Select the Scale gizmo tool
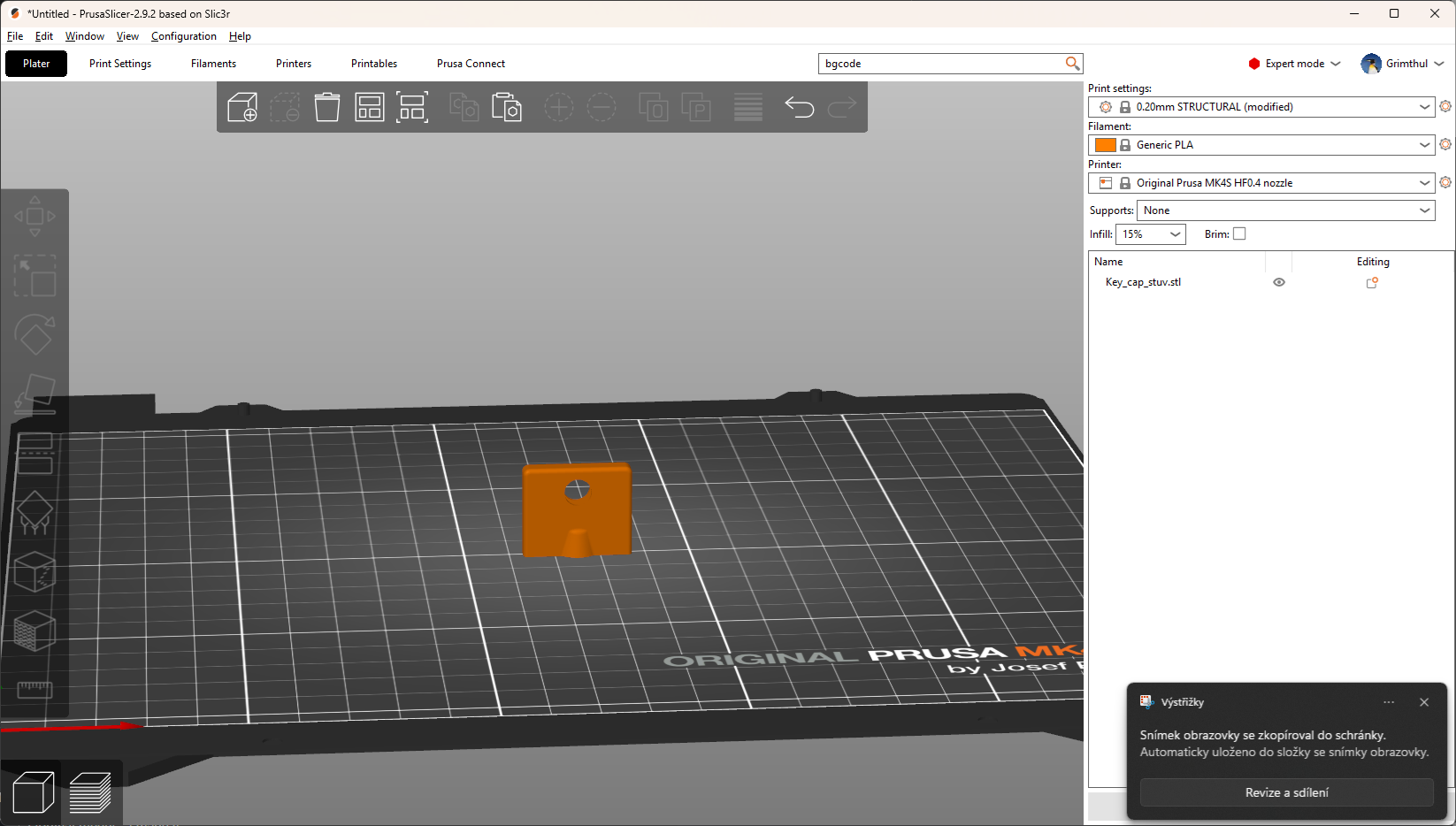The width and height of the screenshot is (1456, 826). (x=34, y=276)
